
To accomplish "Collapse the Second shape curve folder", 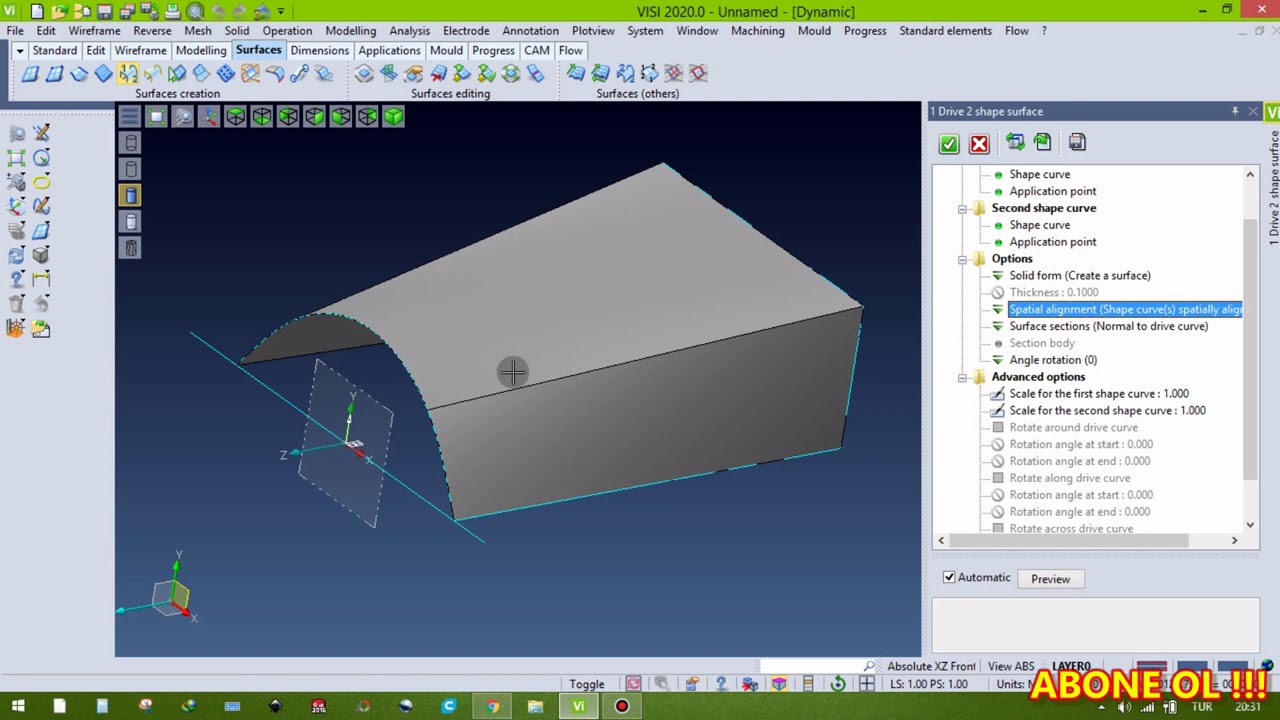I will click(962, 208).
